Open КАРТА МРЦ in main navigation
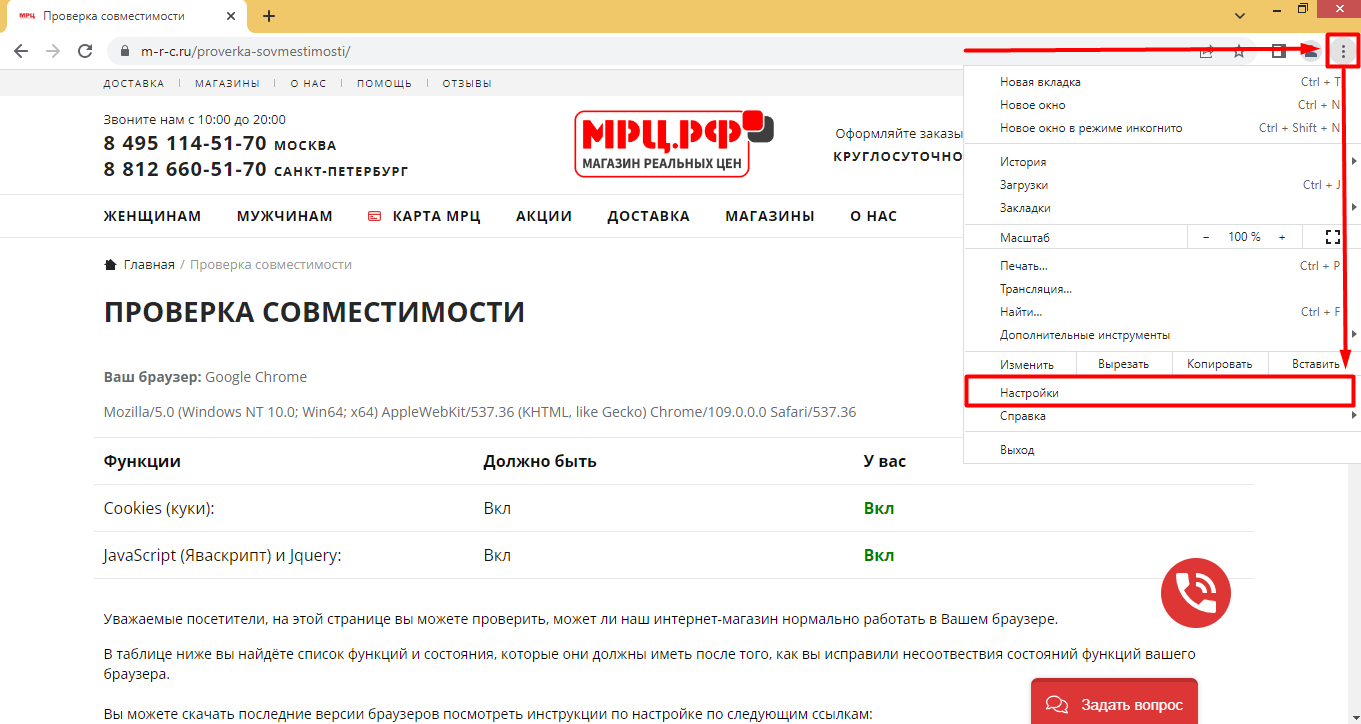The height and width of the screenshot is (724, 1361). pos(425,216)
